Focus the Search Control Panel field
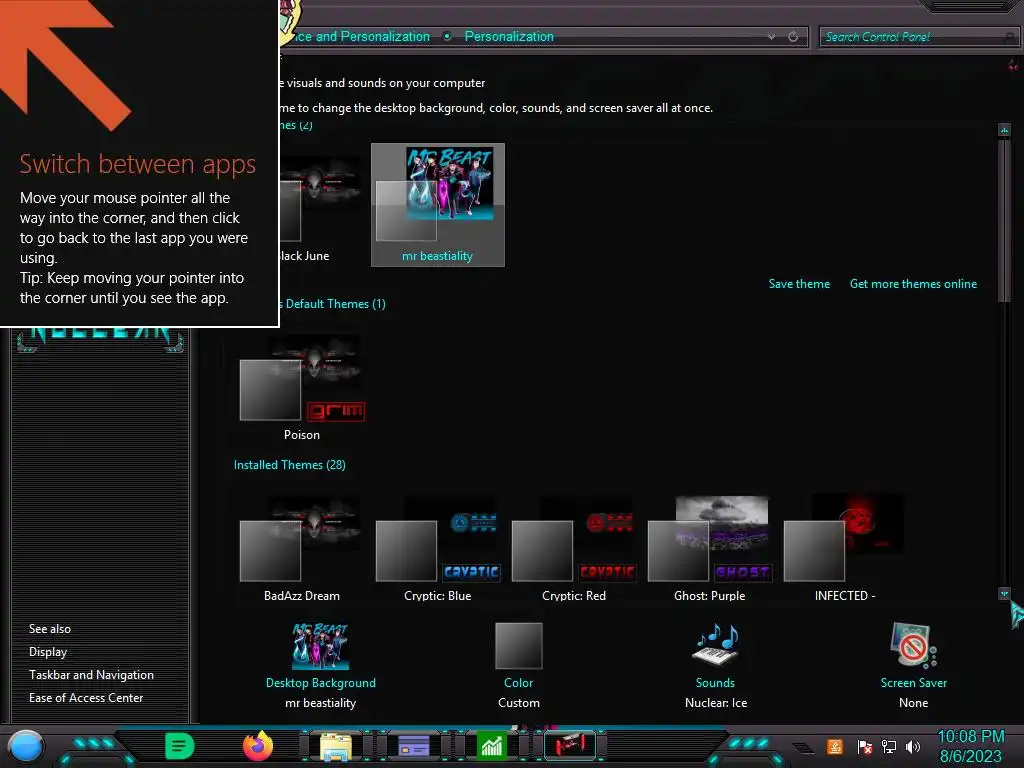Viewport: 1024px width, 768px height. 918,37
